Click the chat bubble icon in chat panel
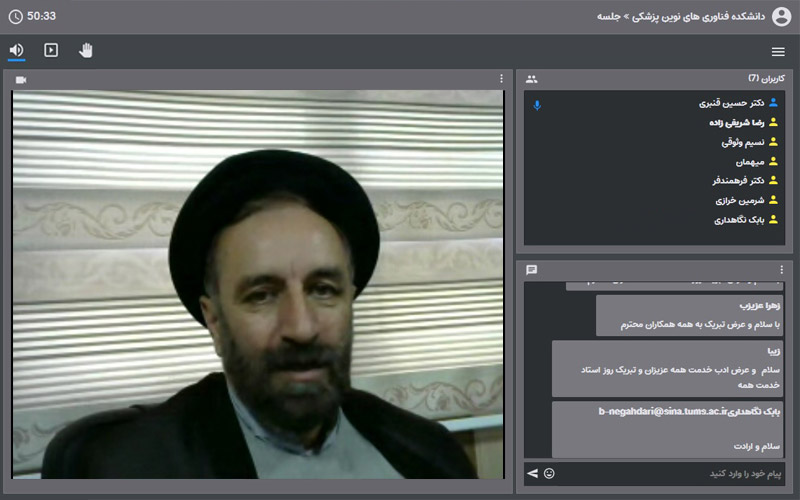 [x=532, y=269]
